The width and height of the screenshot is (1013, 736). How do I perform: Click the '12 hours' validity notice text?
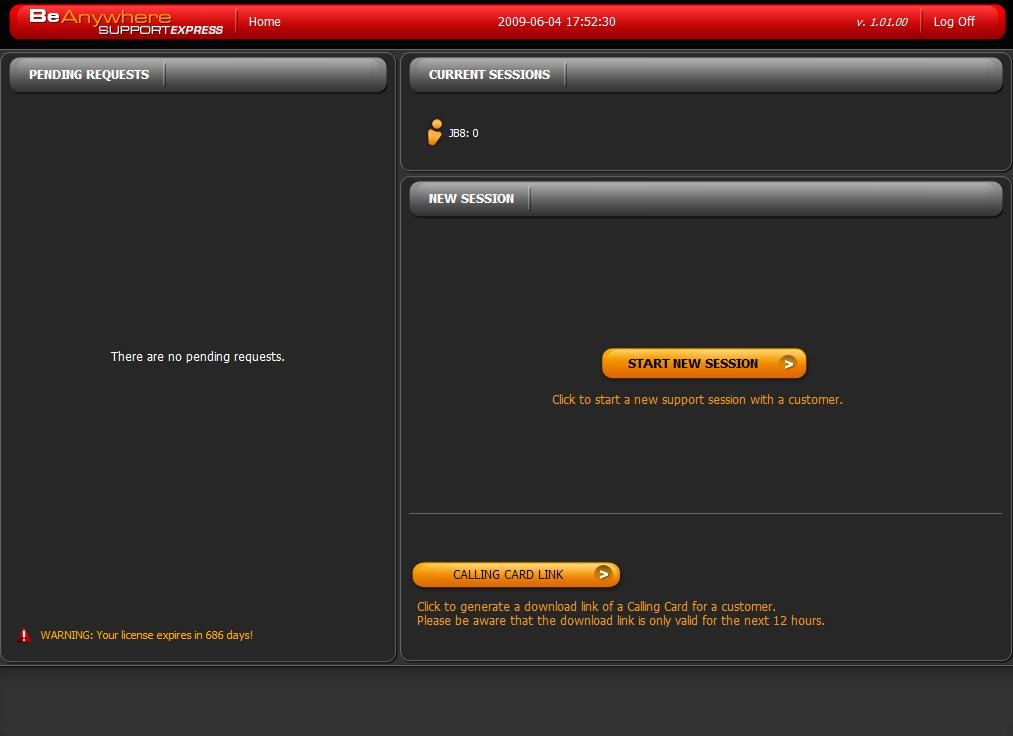(620, 621)
